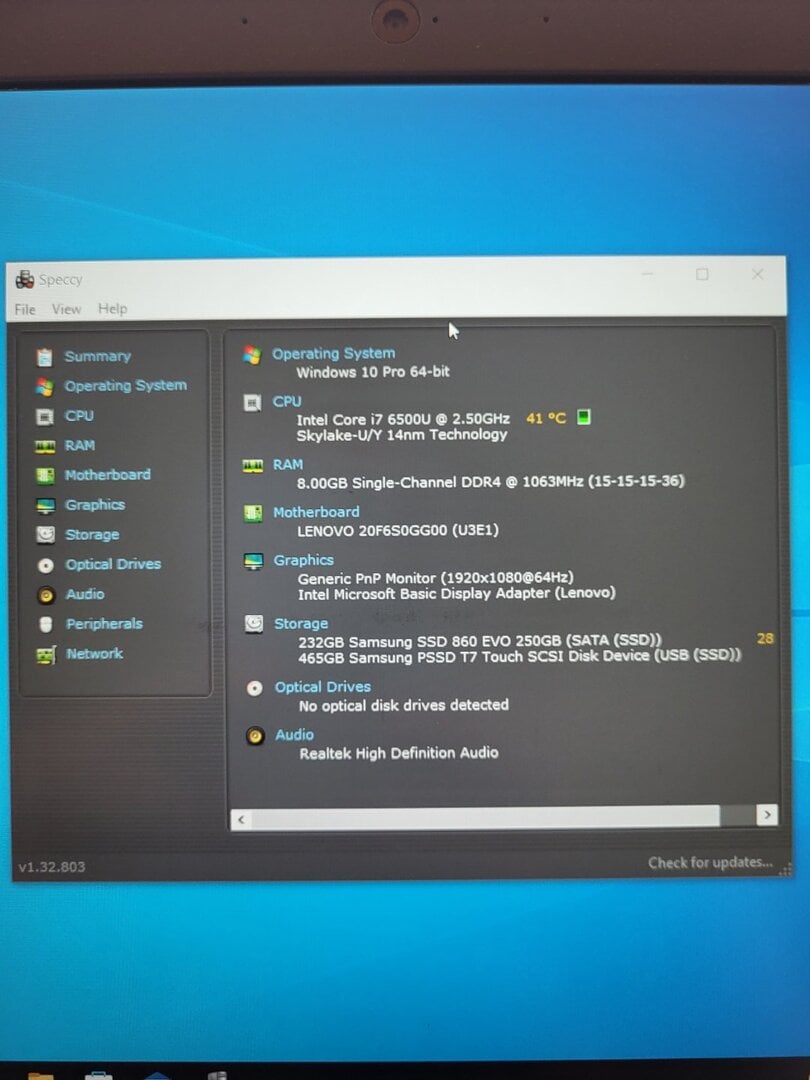810x1080 pixels.
Task: Open File Explorer from the taskbar
Action: [x=41, y=1075]
